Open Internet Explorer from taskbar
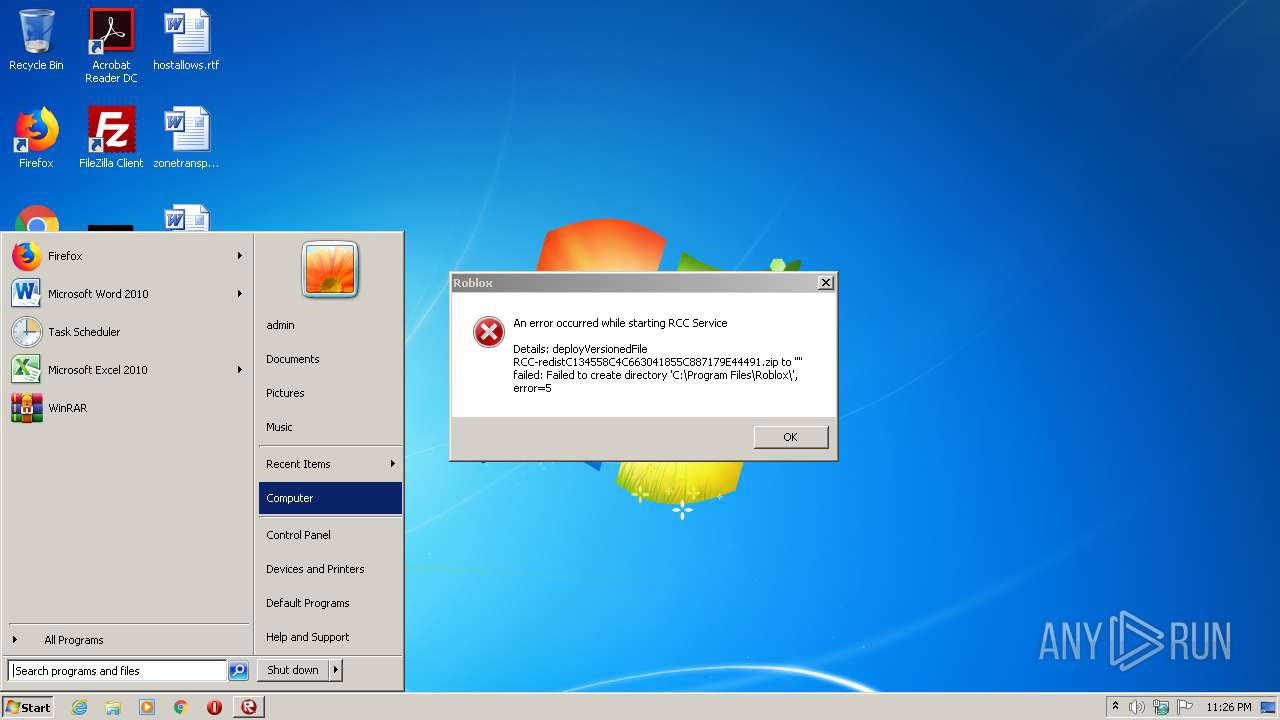 click(79, 707)
